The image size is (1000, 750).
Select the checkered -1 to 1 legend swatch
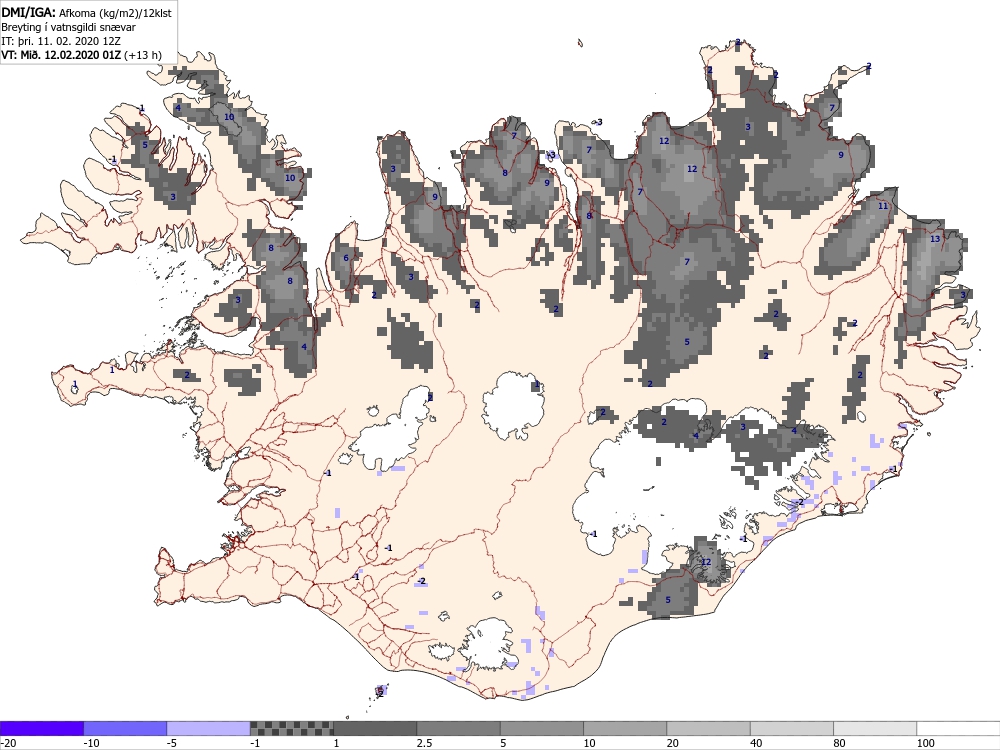(291, 728)
